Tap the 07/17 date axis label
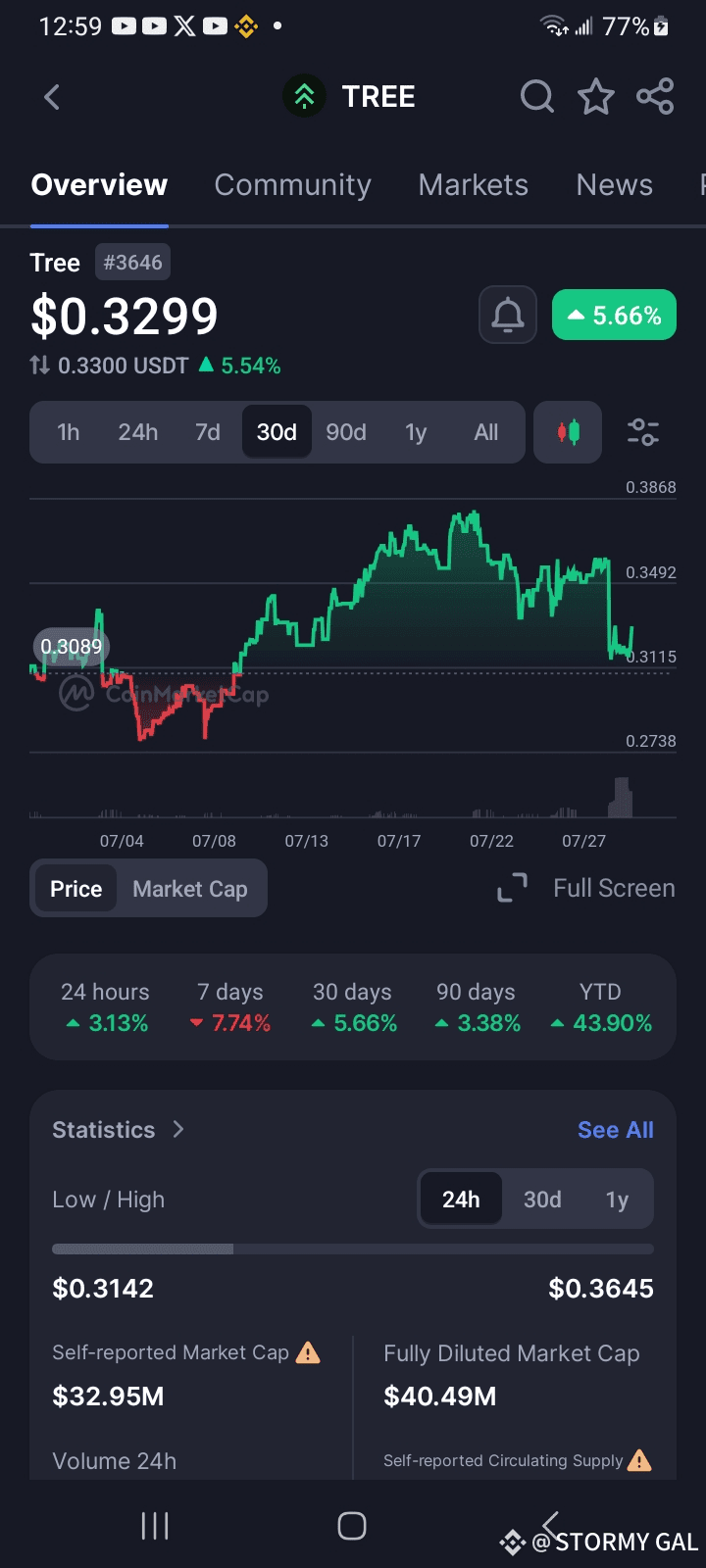 click(399, 841)
